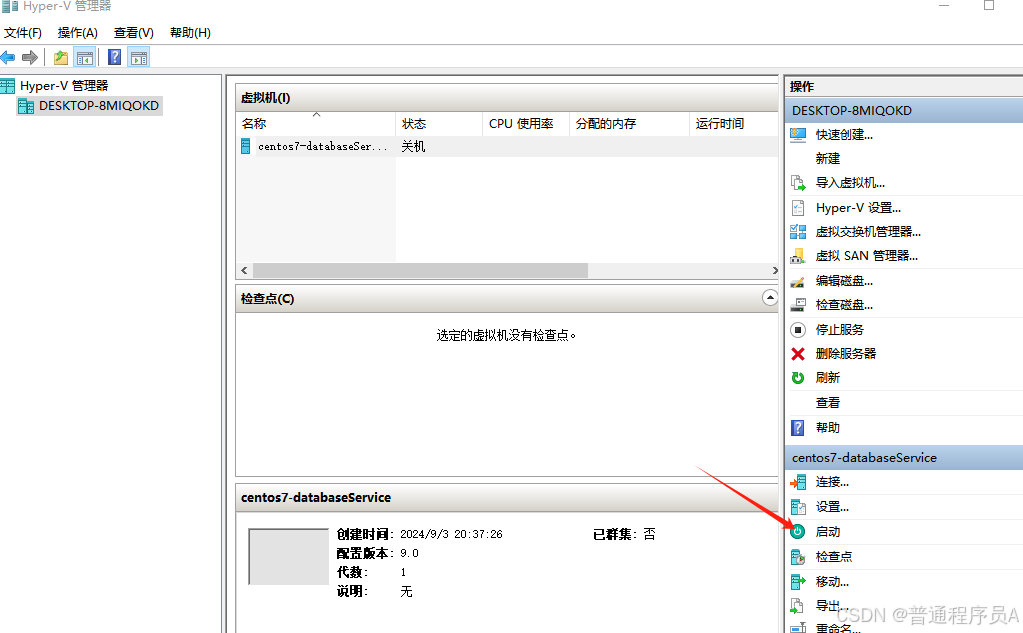Click the creation time value 2024/9/3 20:37:26

[451, 534]
